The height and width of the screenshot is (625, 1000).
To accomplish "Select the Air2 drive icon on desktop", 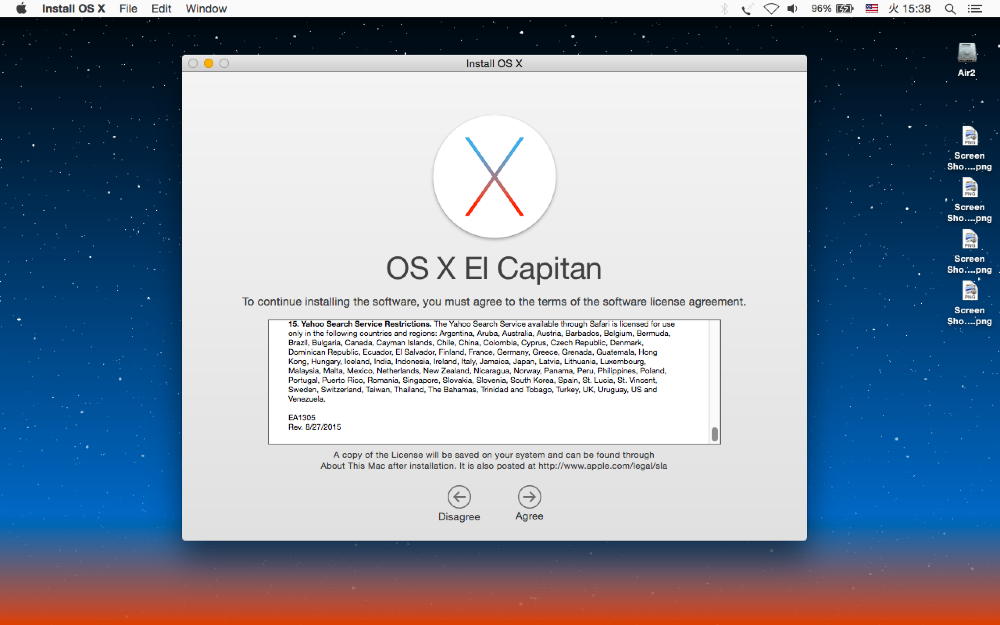I will [x=967, y=52].
